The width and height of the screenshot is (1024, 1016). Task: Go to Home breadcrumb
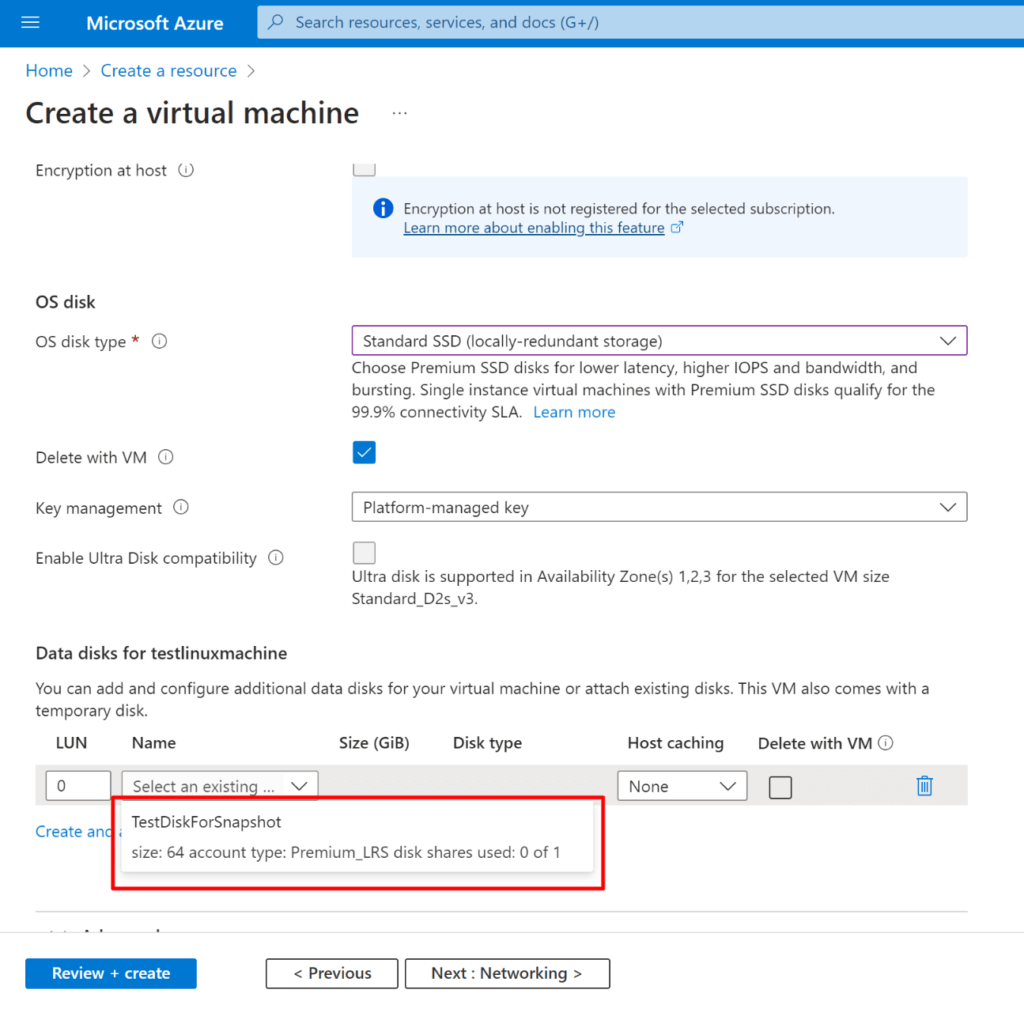click(49, 71)
